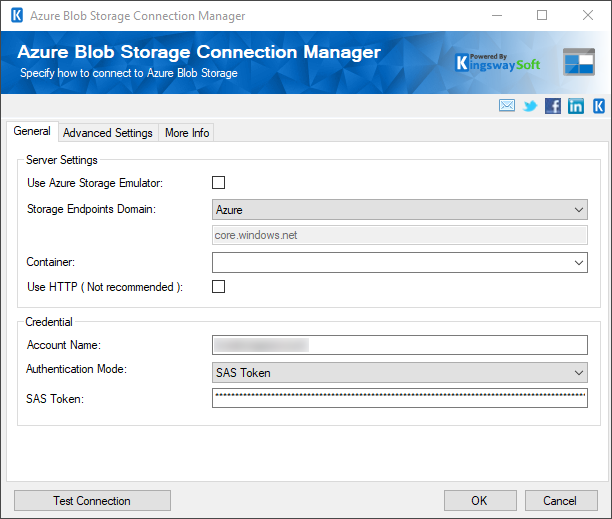The image size is (612, 519).
Task: Maximize the Connection Manager window
Action: [x=542, y=16]
